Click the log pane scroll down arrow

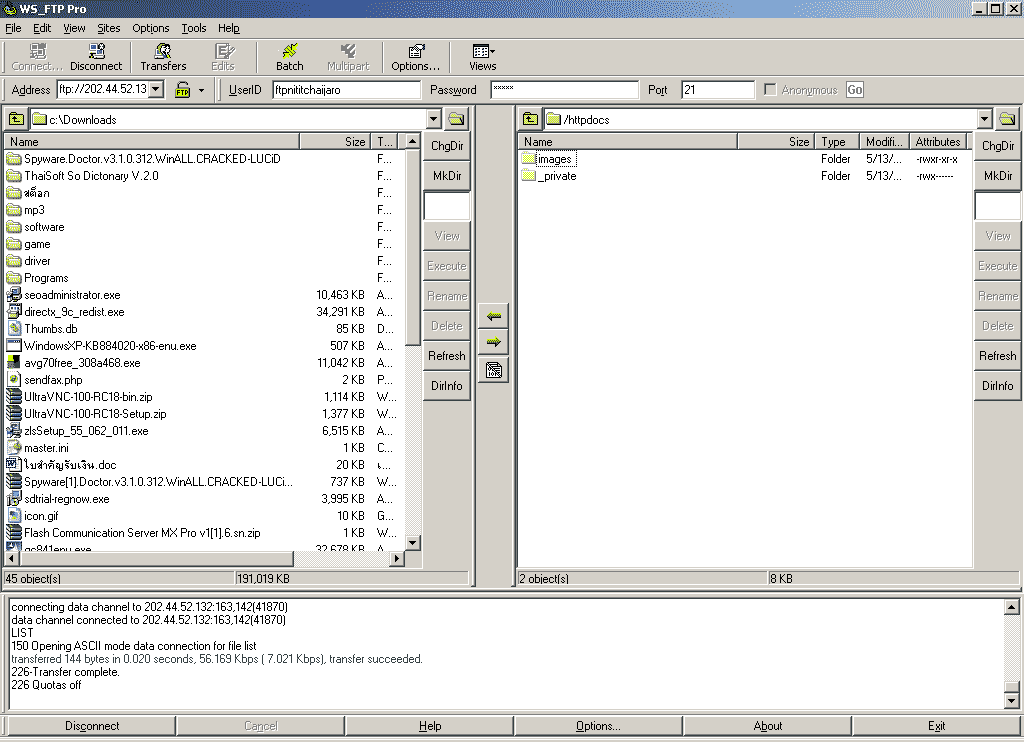[1011, 701]
